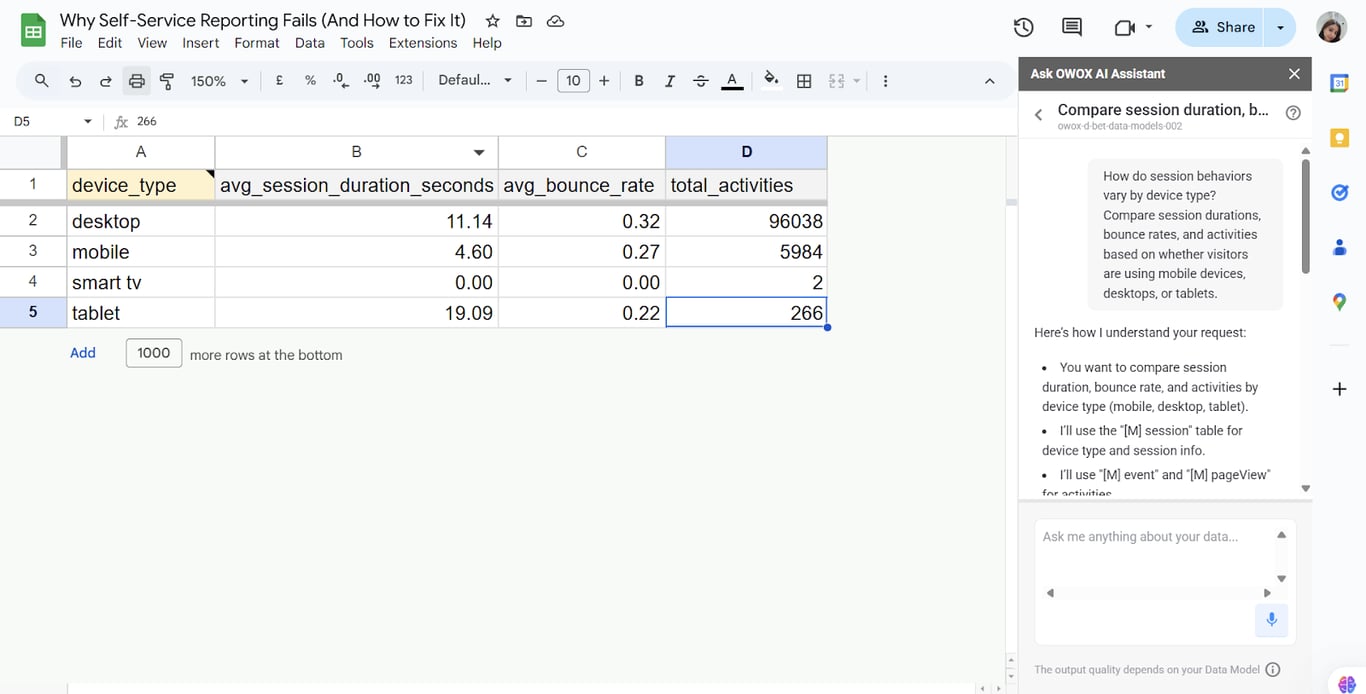Open the Data menu
The height and width of the screenshot is (694, 1366).
pyautogui.click(x=310, y=43)
